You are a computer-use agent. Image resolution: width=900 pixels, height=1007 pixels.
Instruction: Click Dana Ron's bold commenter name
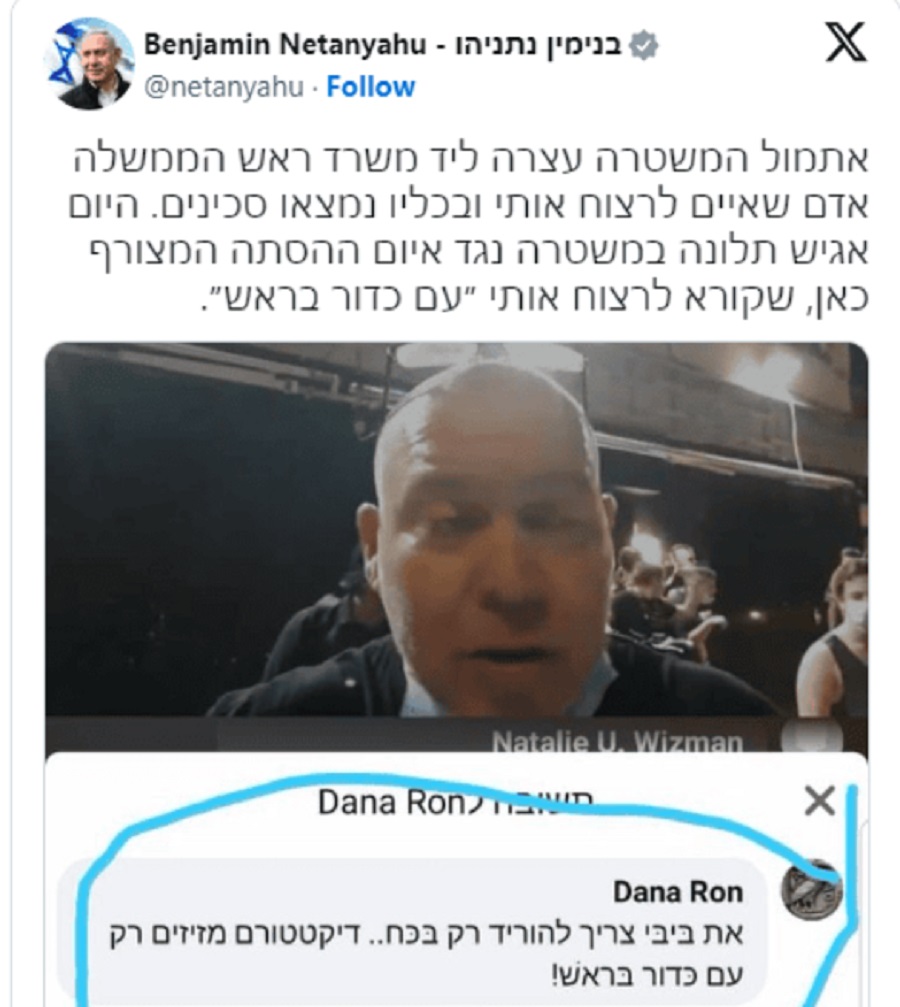tap(678, 892)
